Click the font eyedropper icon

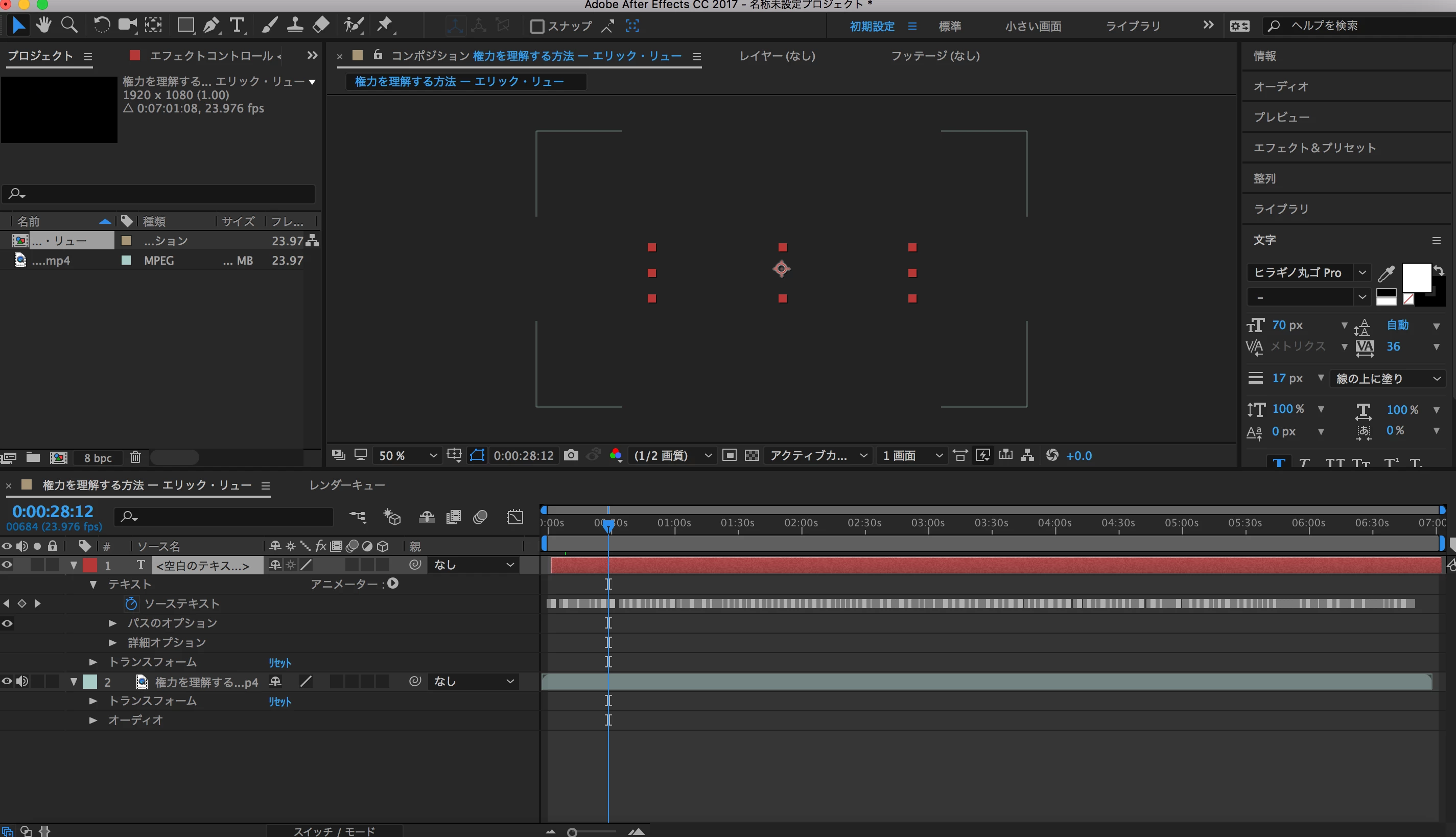tap(1385, 274)
